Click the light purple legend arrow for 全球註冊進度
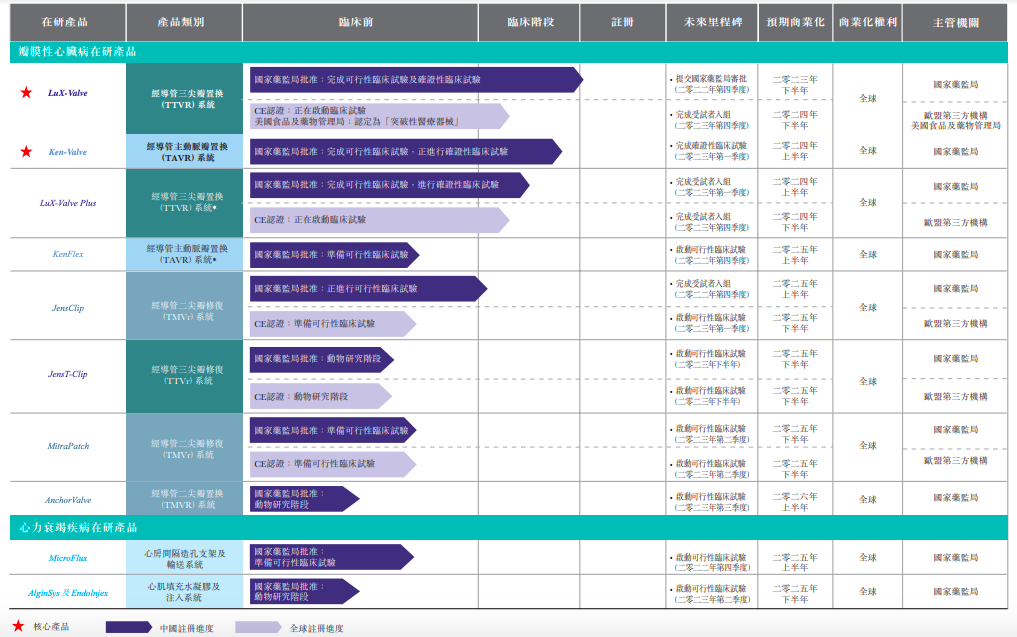 (258, 627)
